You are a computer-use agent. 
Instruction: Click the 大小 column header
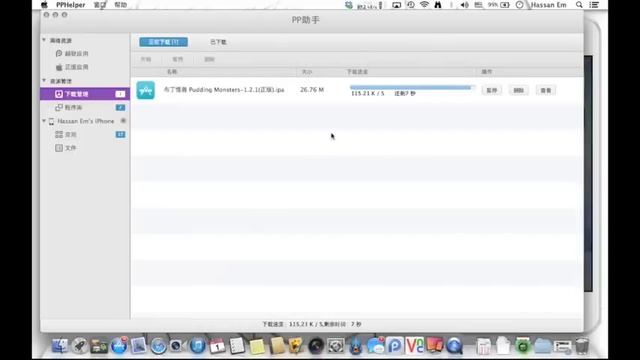coord(307,72)
